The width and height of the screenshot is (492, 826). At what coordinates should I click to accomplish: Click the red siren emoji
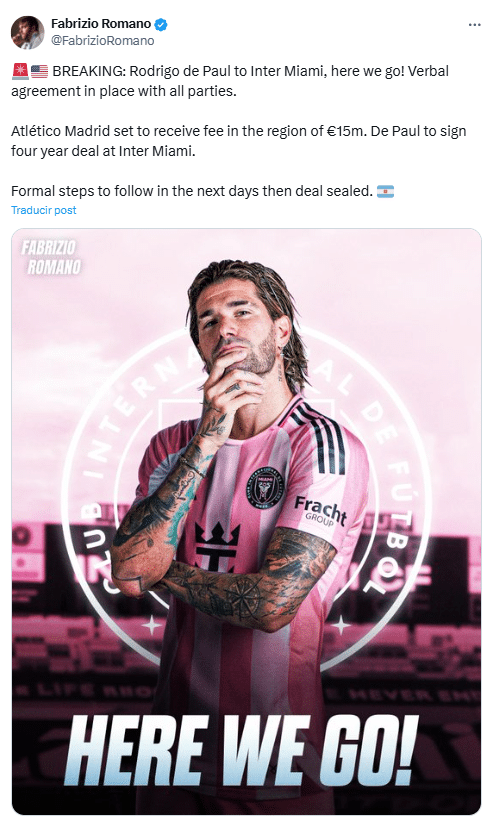pyautogui.click(x=20, y=71)
